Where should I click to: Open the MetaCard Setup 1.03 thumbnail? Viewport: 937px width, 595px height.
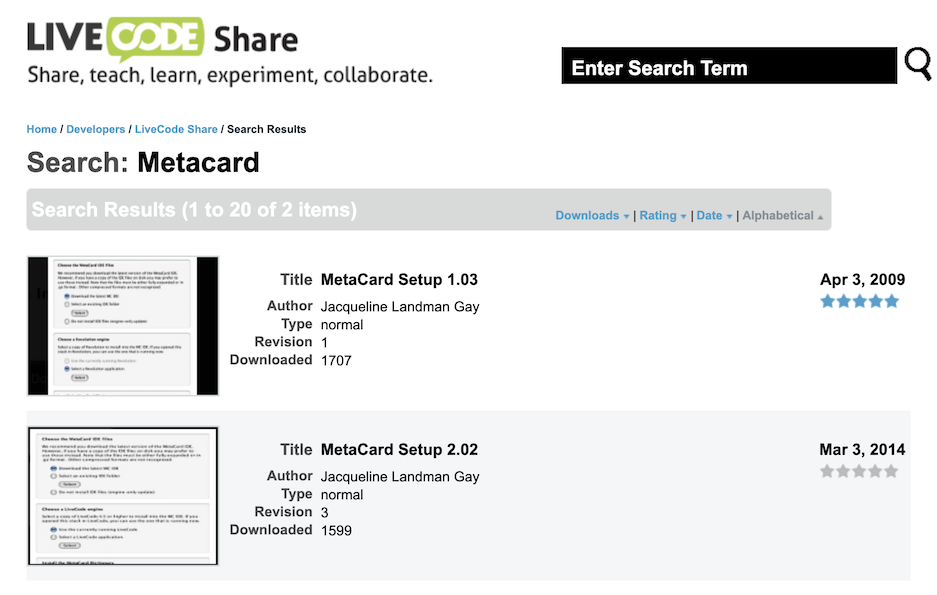click(x=123, y=326)
